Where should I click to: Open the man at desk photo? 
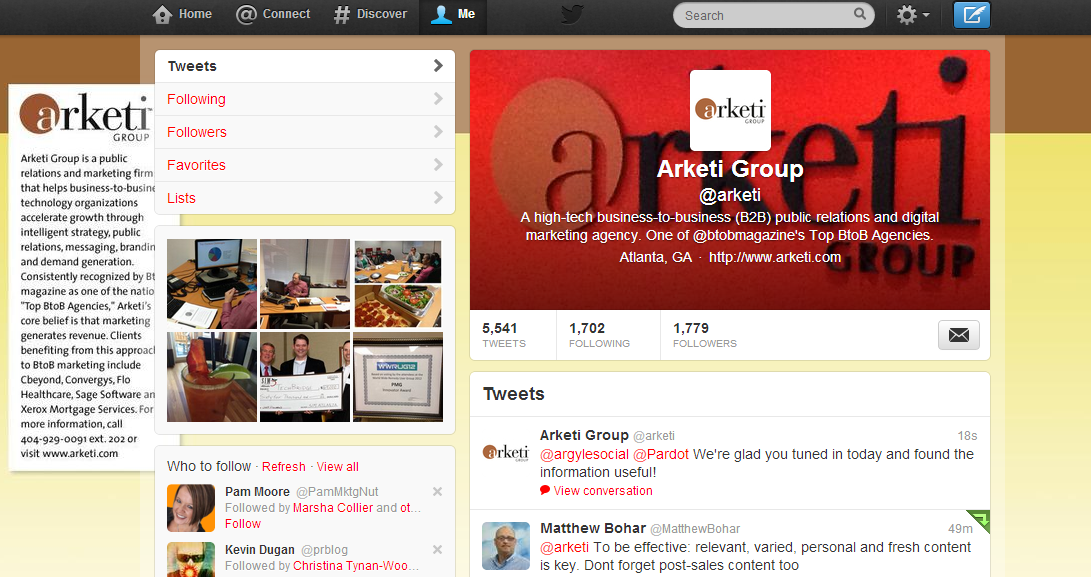(305, 283)
